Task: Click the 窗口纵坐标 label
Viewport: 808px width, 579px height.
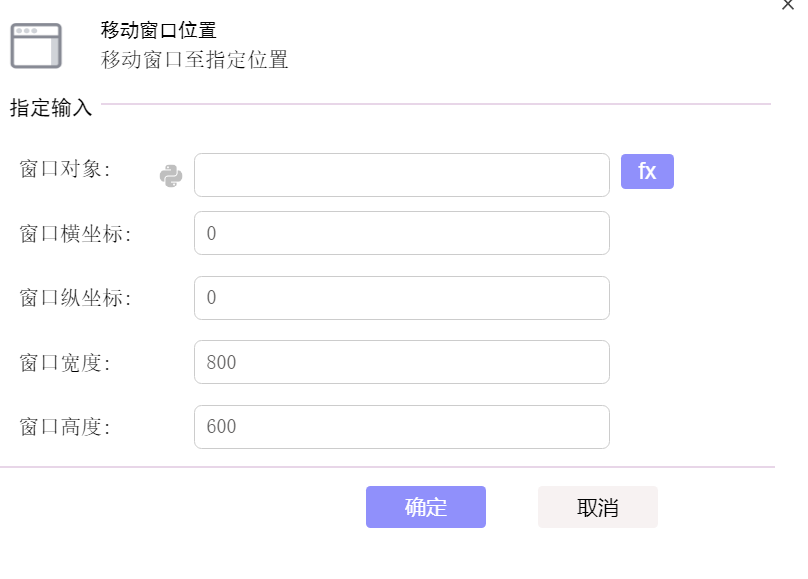Action: (75, 298)
